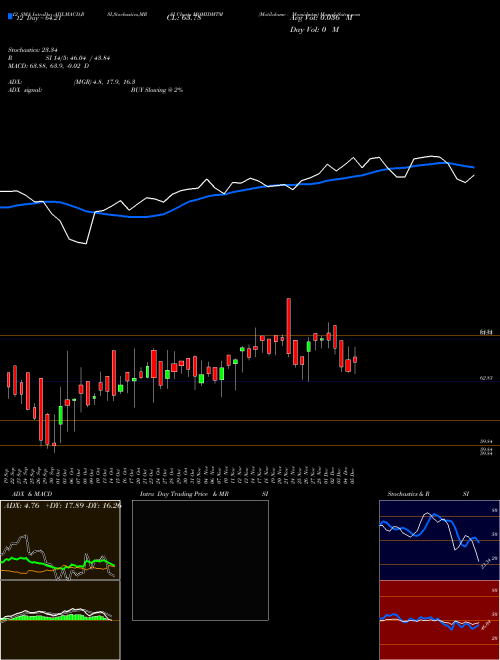
Task: Click the 'Day Vol: 0 M' label
Action: point(314,29)
